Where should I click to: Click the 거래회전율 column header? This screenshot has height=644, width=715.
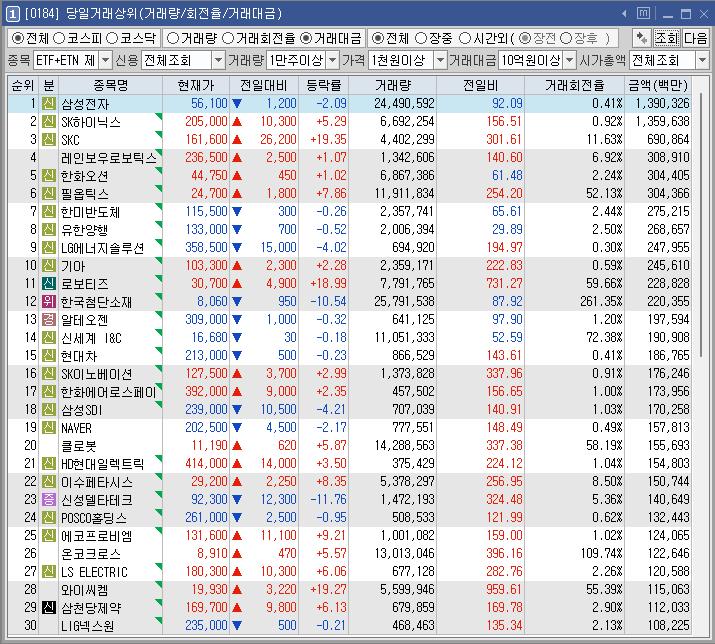tap(575, 85)
